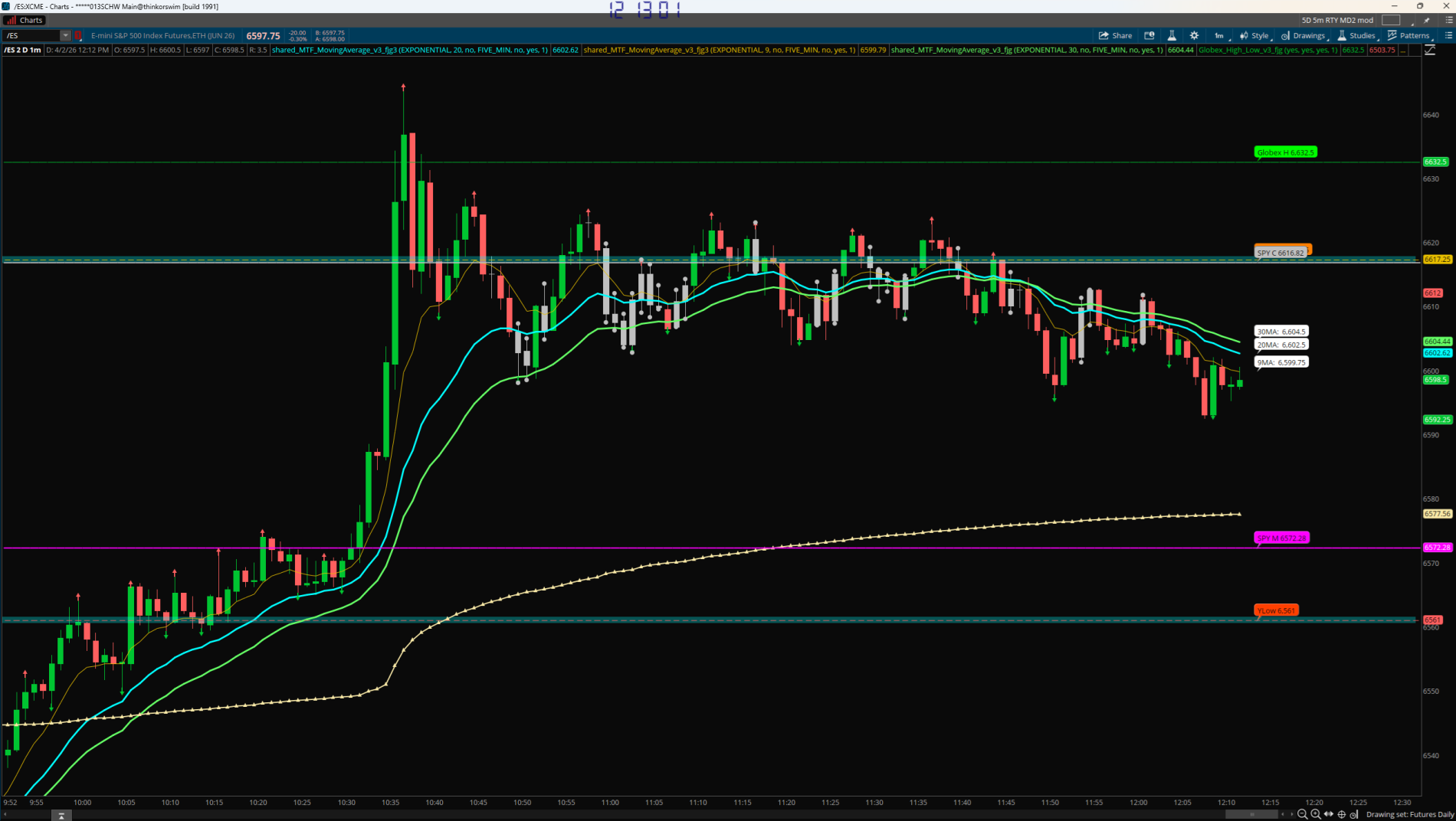This screenshot has height=821, width=1456.
Task: Zoom out using the magnifier minus icon
Action: coord(1302,814)
